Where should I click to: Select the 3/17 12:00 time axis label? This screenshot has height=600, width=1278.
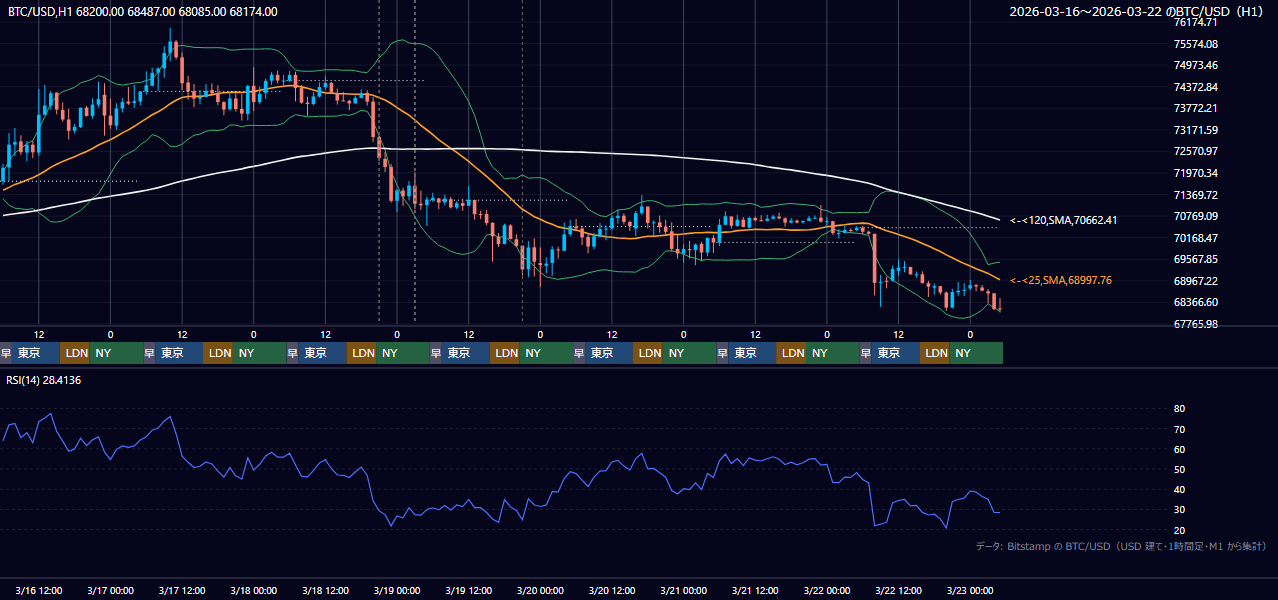[182, 590]
